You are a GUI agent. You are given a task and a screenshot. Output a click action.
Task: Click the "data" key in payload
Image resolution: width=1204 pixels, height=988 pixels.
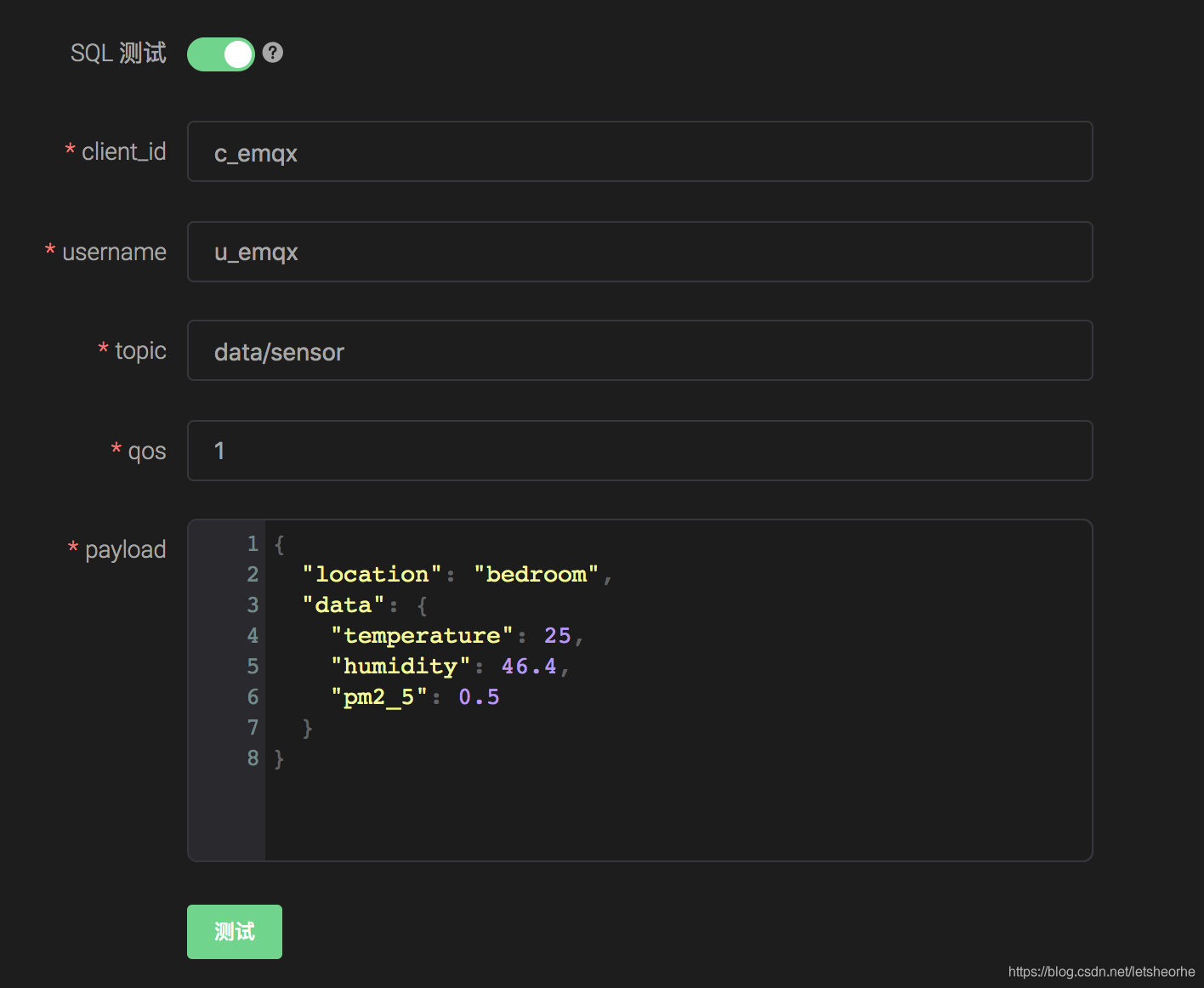pyautogui.click(x=344, y=605)
